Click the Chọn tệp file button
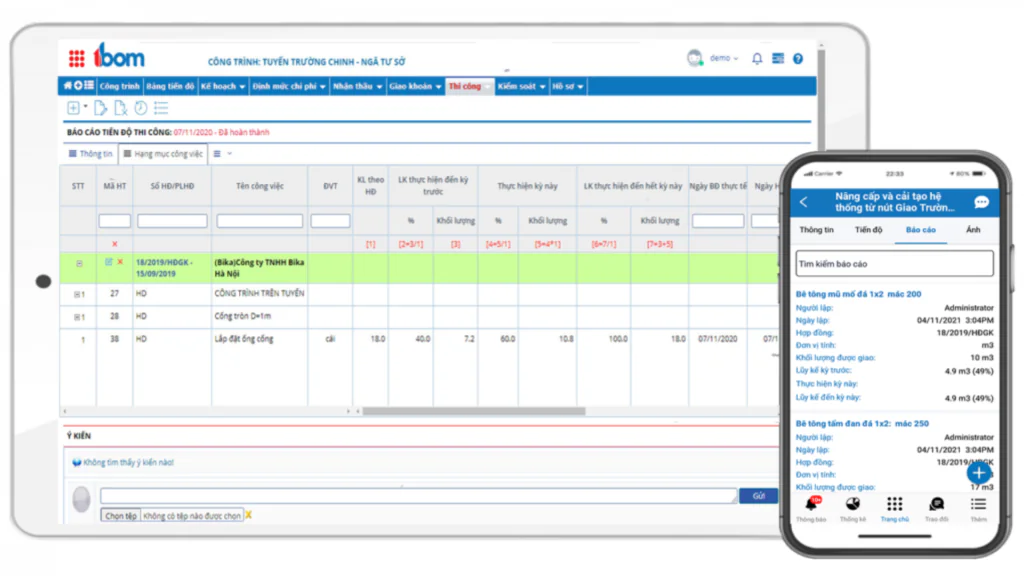 pyautogui.click(x=120, y=516)
